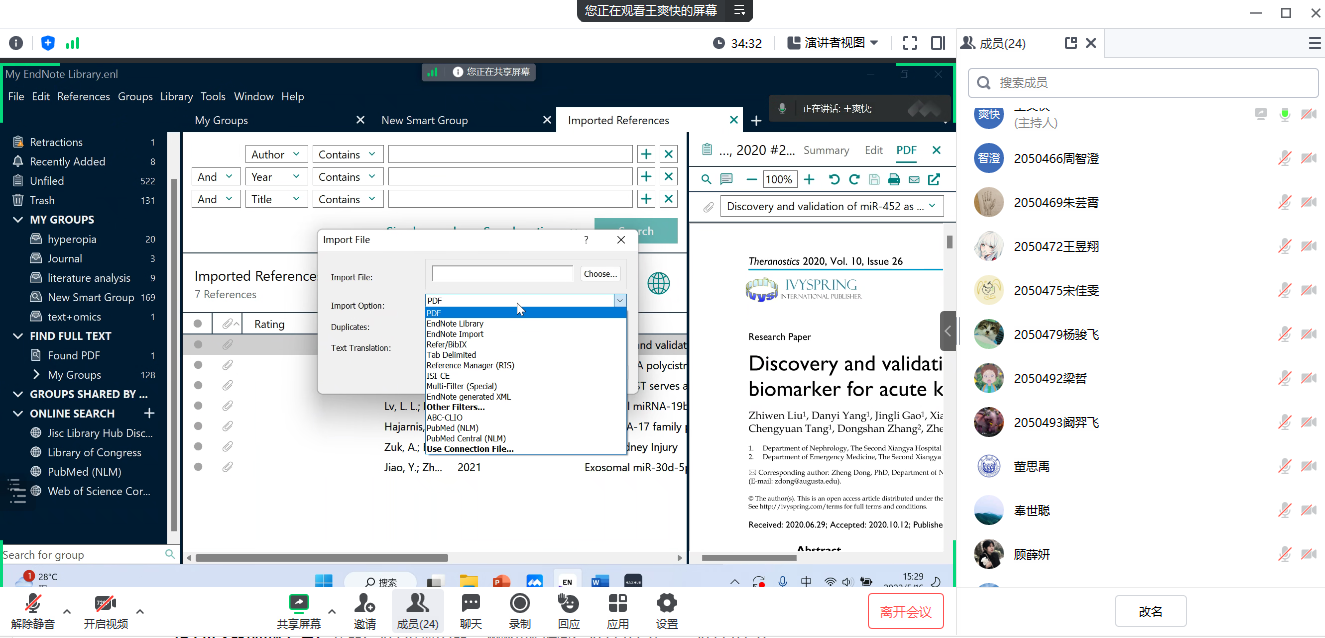
Task: Click plus next to ONLINE SEARCH
Action: [x=149, y=413]
